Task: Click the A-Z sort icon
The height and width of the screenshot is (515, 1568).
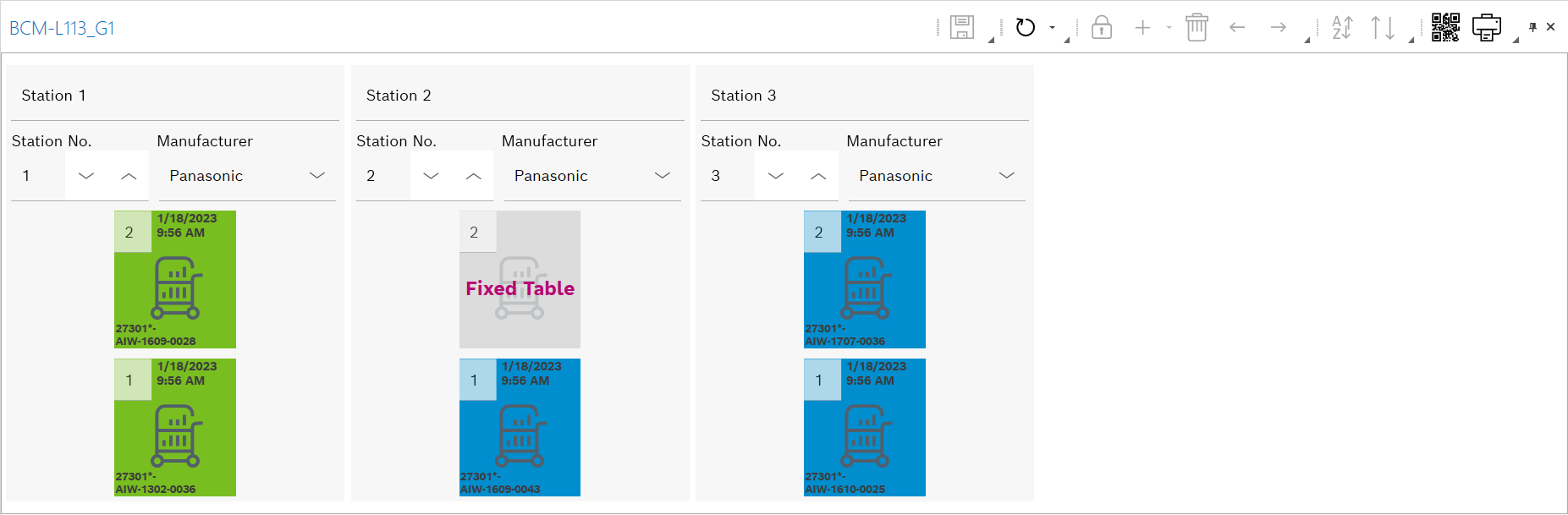Action: pyautogui.click(x=1342, y=28)
